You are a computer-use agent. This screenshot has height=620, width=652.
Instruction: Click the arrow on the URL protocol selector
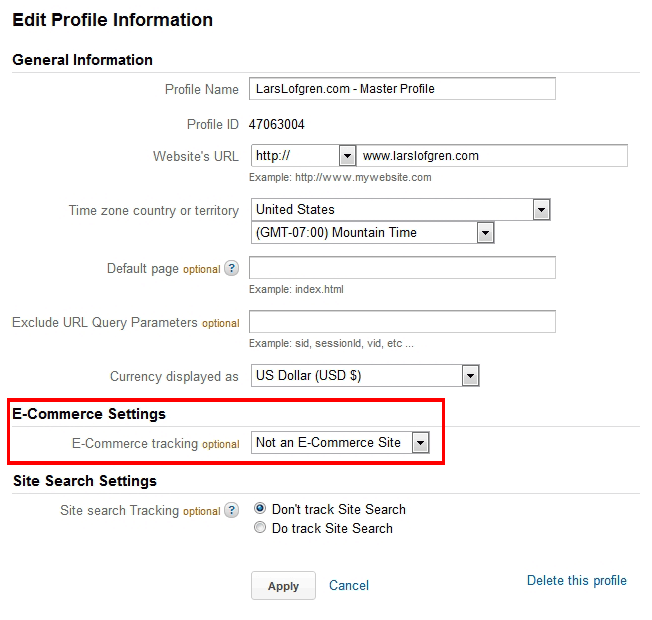click(347, 156)
